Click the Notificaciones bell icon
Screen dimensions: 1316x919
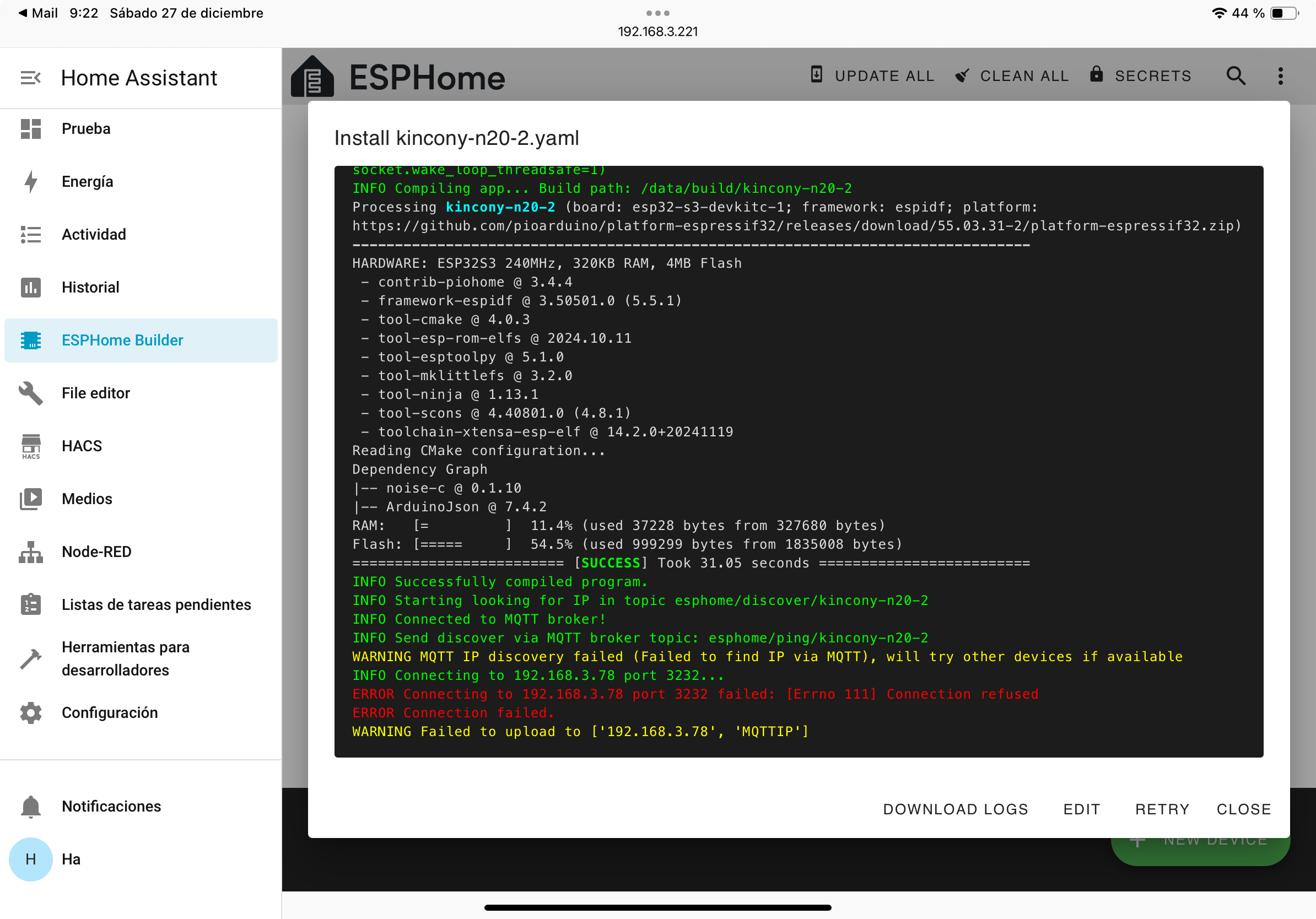[31, 806]
